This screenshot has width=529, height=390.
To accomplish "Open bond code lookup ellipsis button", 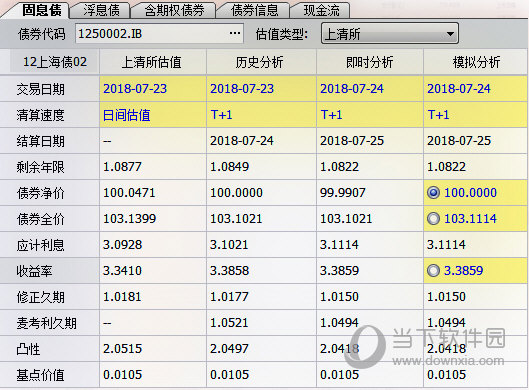I will coord(234,33).
